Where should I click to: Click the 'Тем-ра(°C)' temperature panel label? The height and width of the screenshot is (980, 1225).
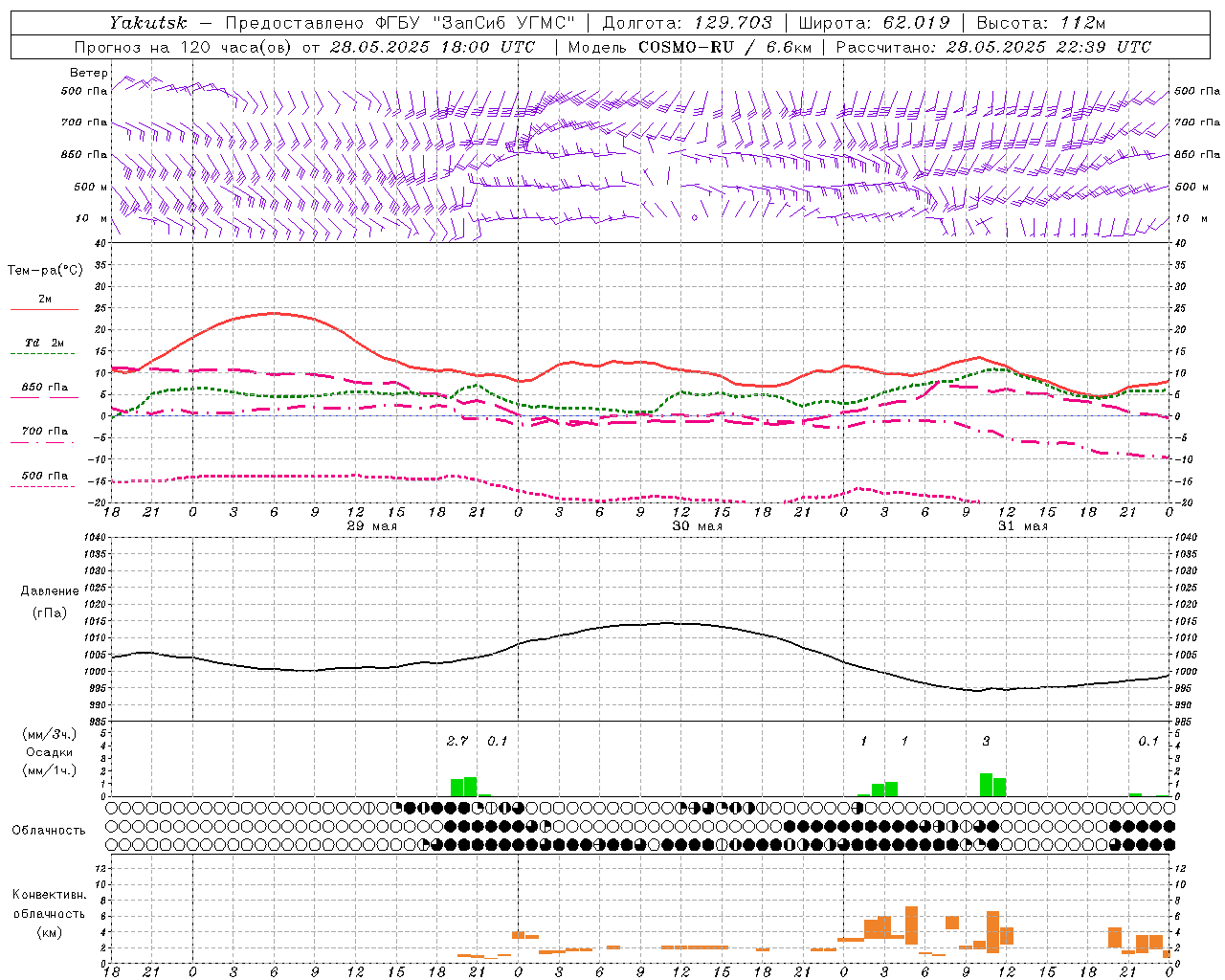point(45,271)
